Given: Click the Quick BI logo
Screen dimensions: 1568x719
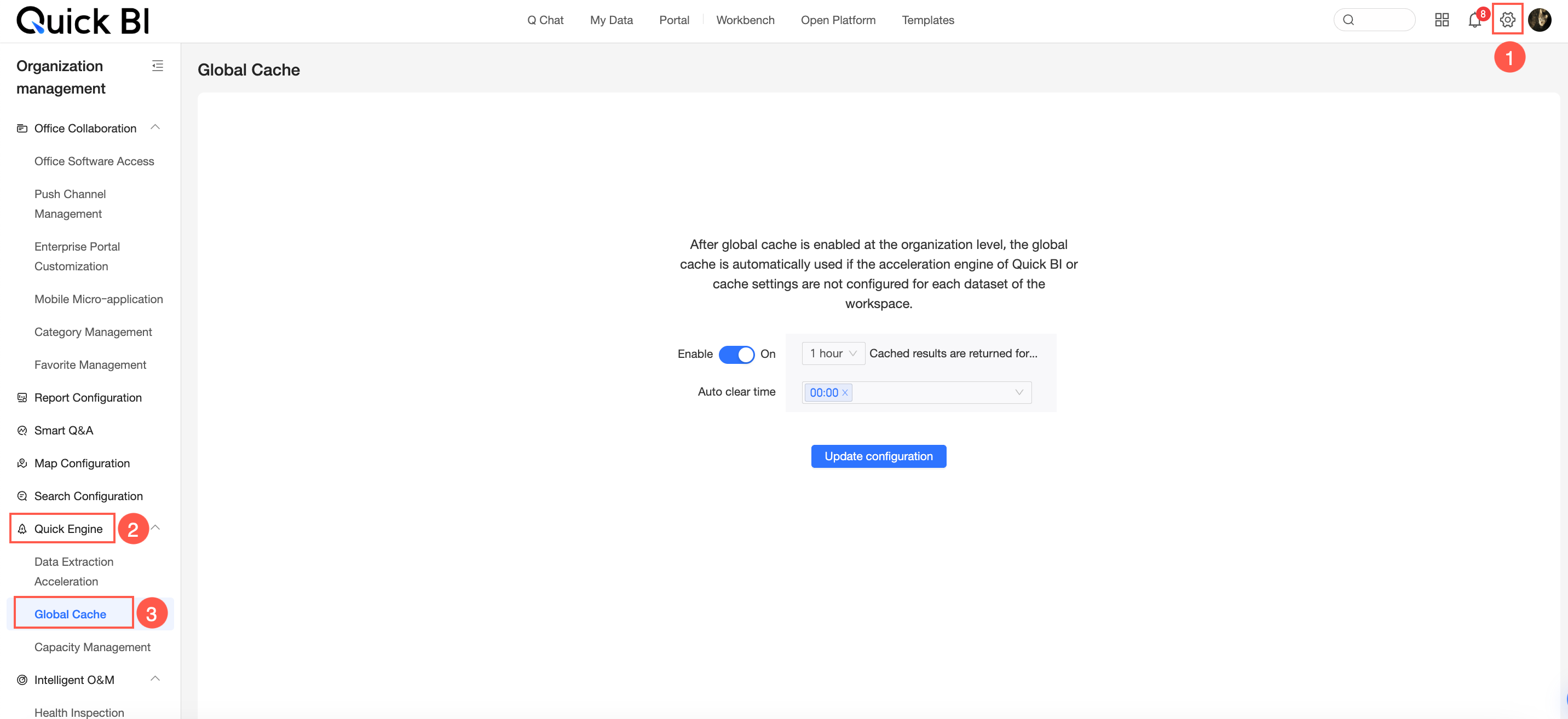Looking at the screenshot, I should coord(83,21).
